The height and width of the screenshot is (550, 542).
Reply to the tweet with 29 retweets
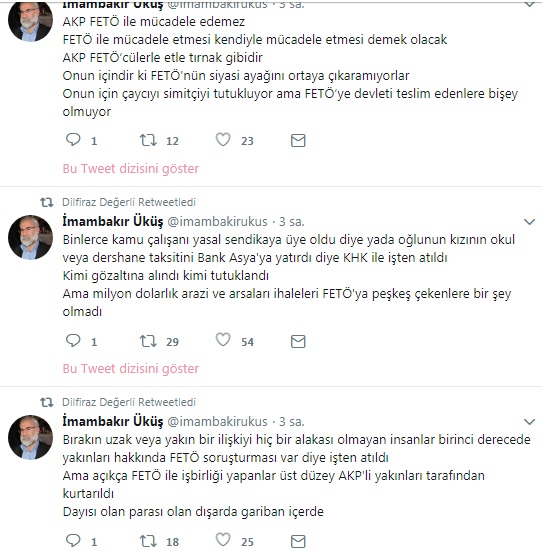coord(73,340)
